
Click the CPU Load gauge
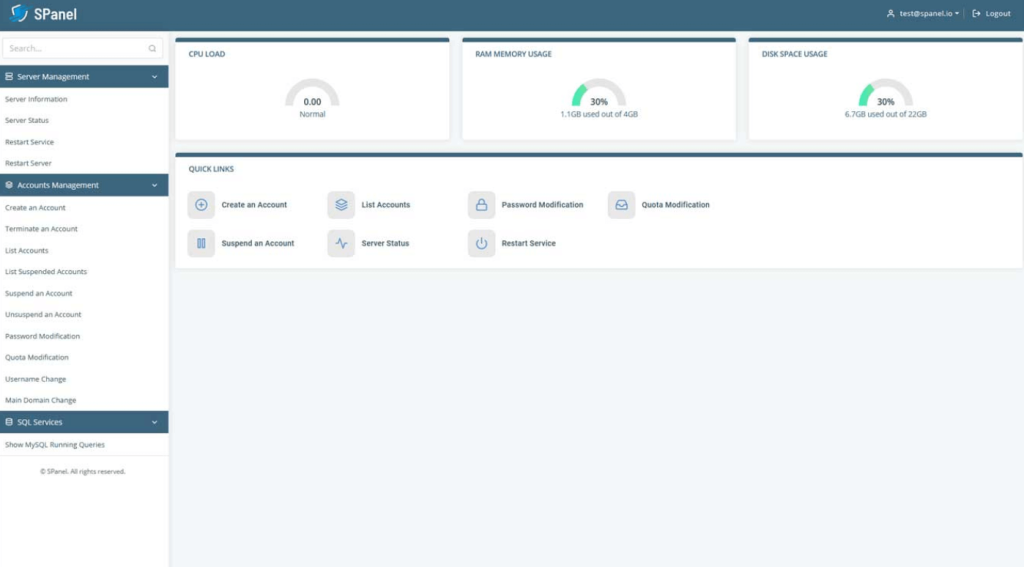coord(312,93)
